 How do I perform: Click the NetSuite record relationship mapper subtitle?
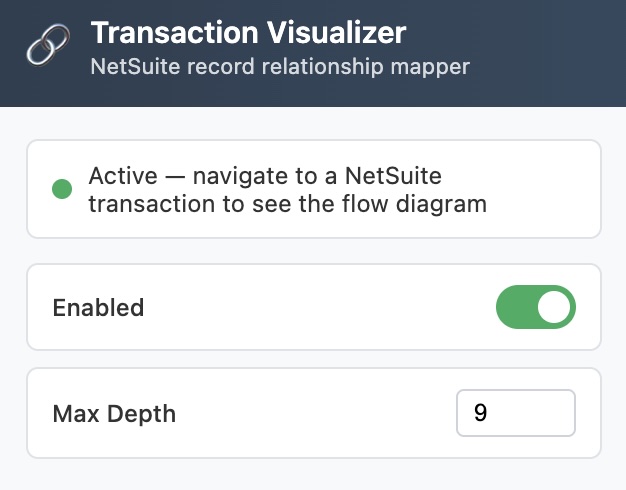click(x=280, y=66)
